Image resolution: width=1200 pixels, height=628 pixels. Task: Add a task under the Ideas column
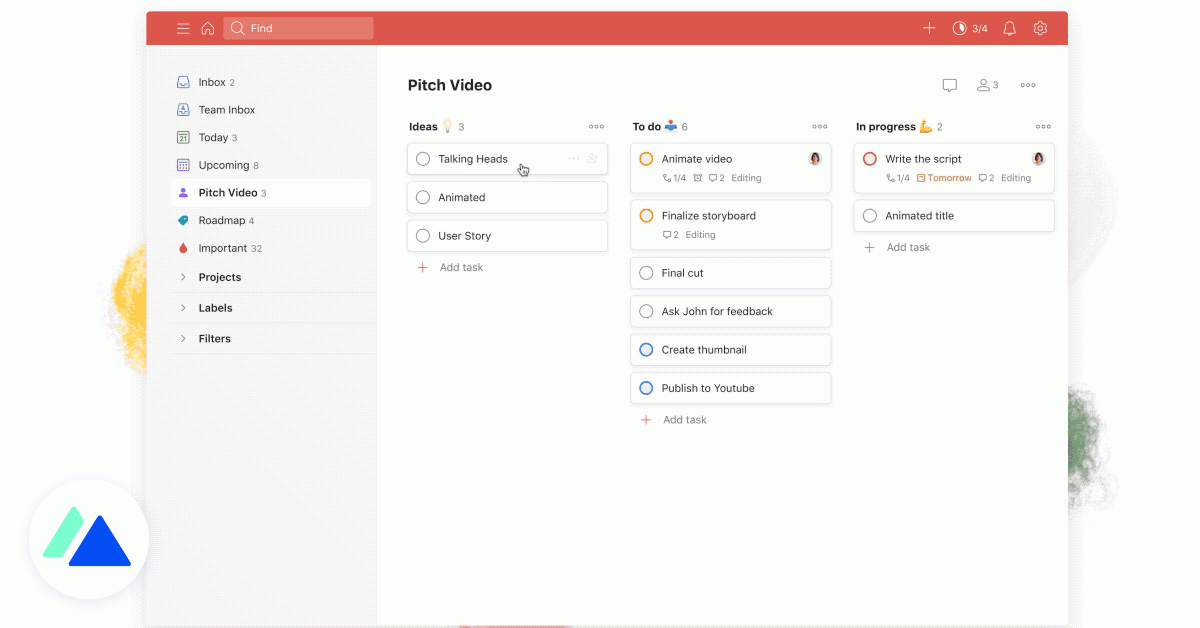click(450, 267)
